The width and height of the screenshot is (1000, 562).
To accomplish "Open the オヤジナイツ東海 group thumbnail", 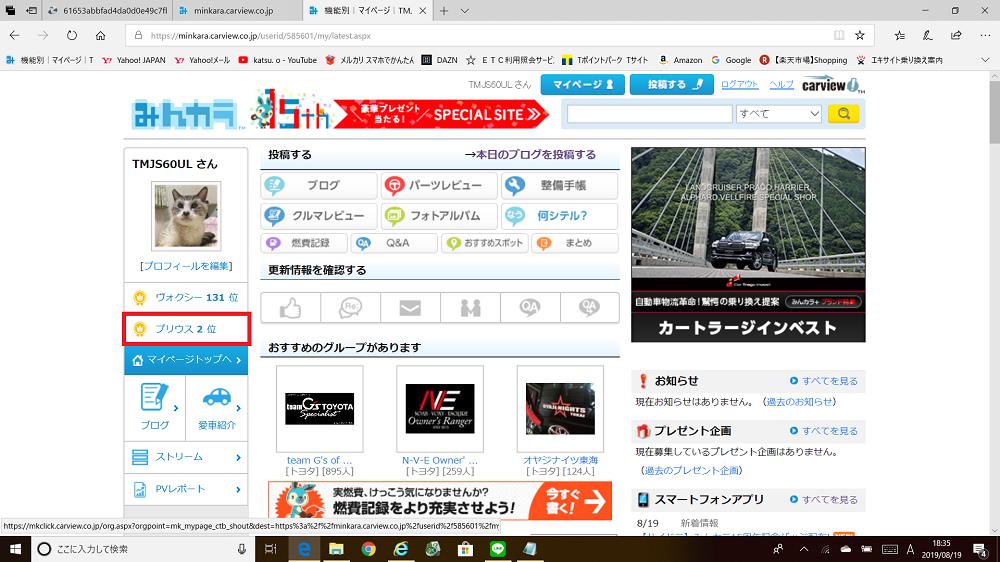I will pos(560,409).
